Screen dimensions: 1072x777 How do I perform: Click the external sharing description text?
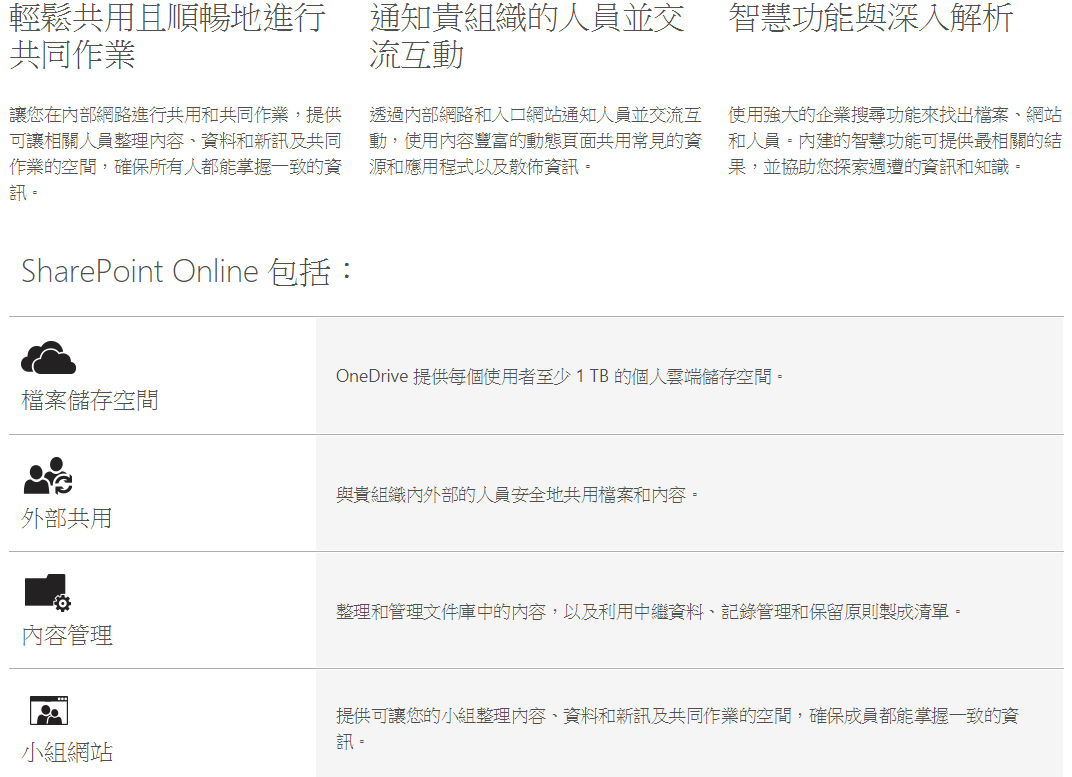[517, 494]
